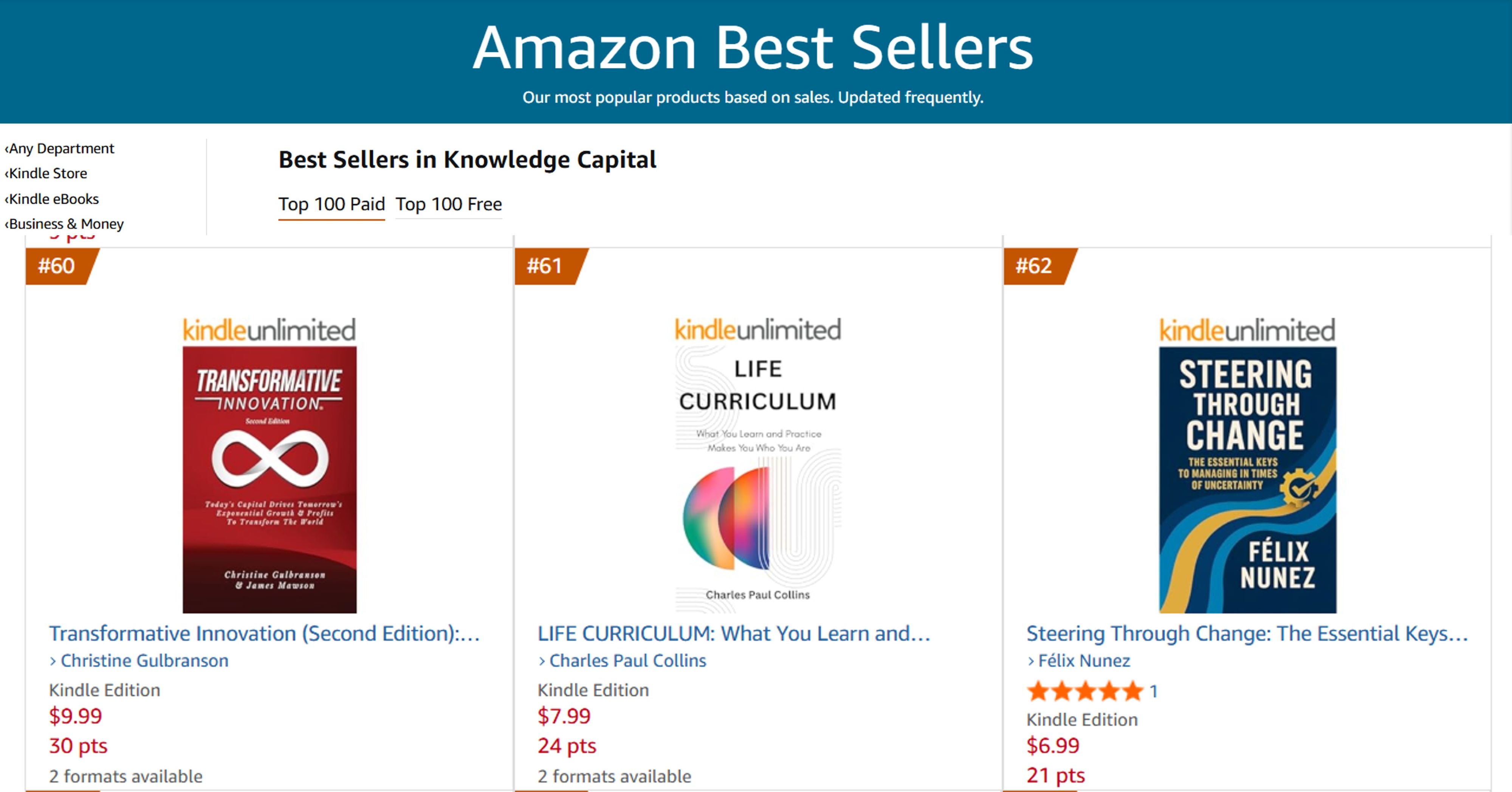Switch to the Top 100 Free tab
This screenshot has height=792, width=1512.
click(x=448, y=204)
